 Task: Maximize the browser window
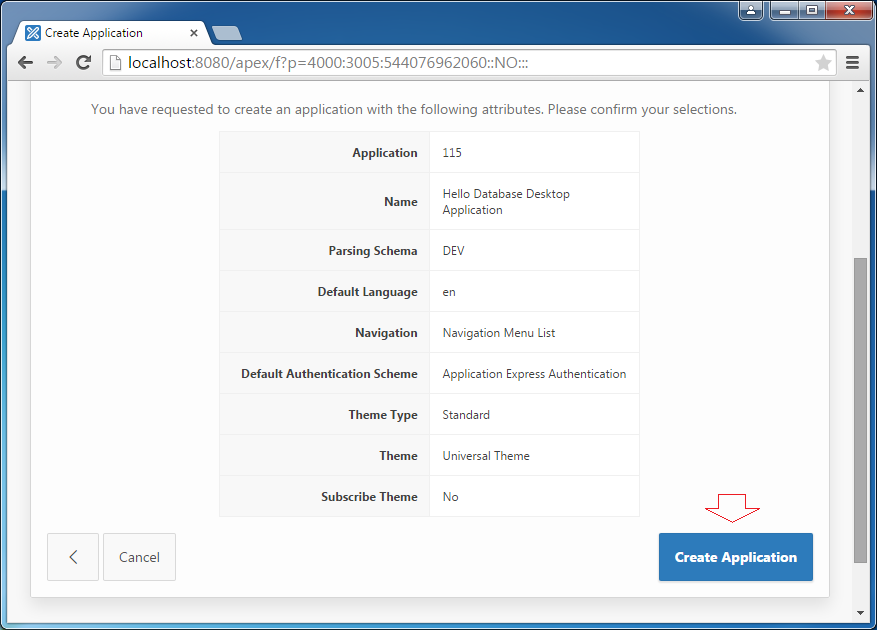(812, 10)
